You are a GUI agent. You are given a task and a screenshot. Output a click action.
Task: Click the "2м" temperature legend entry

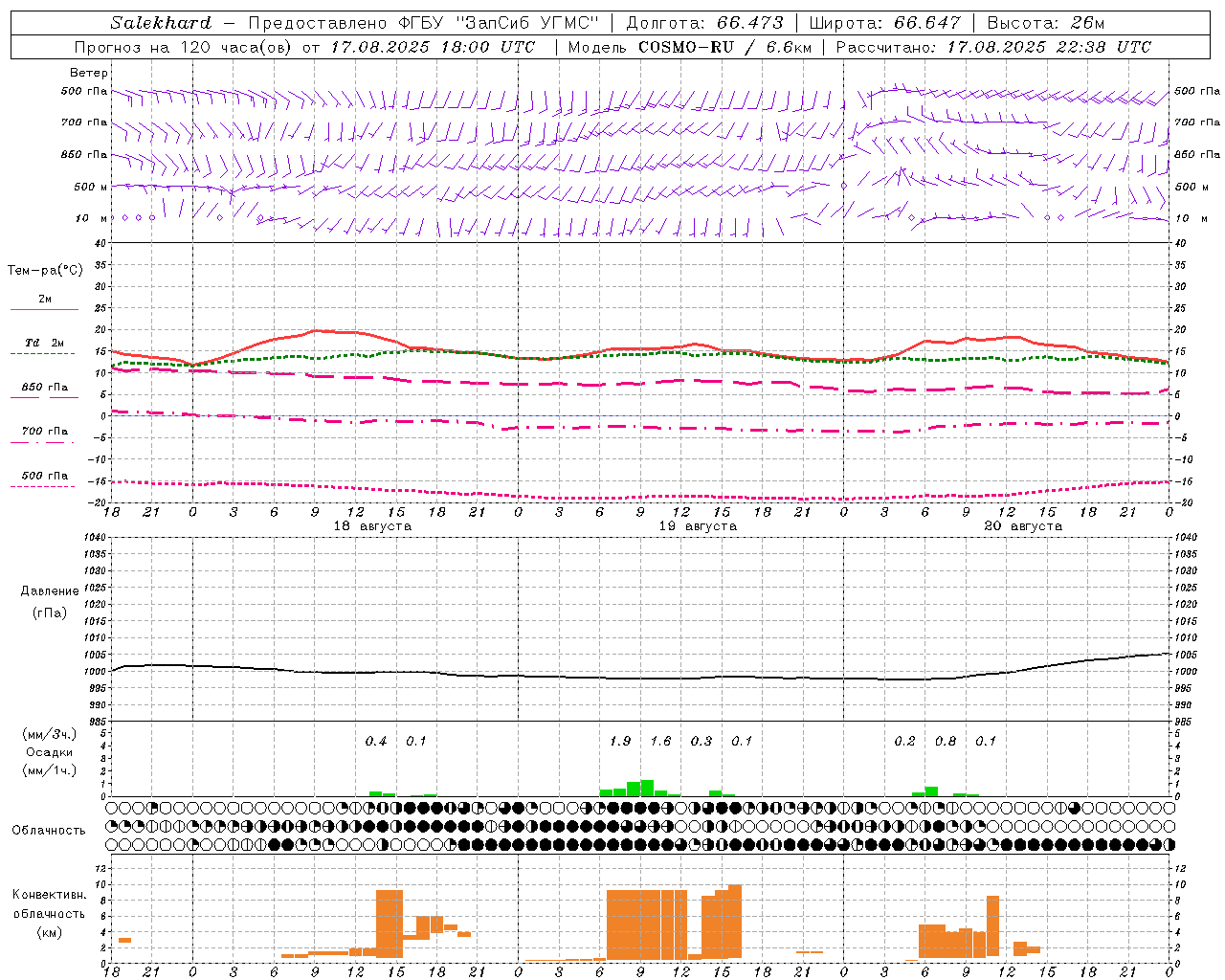click(45, 300)
